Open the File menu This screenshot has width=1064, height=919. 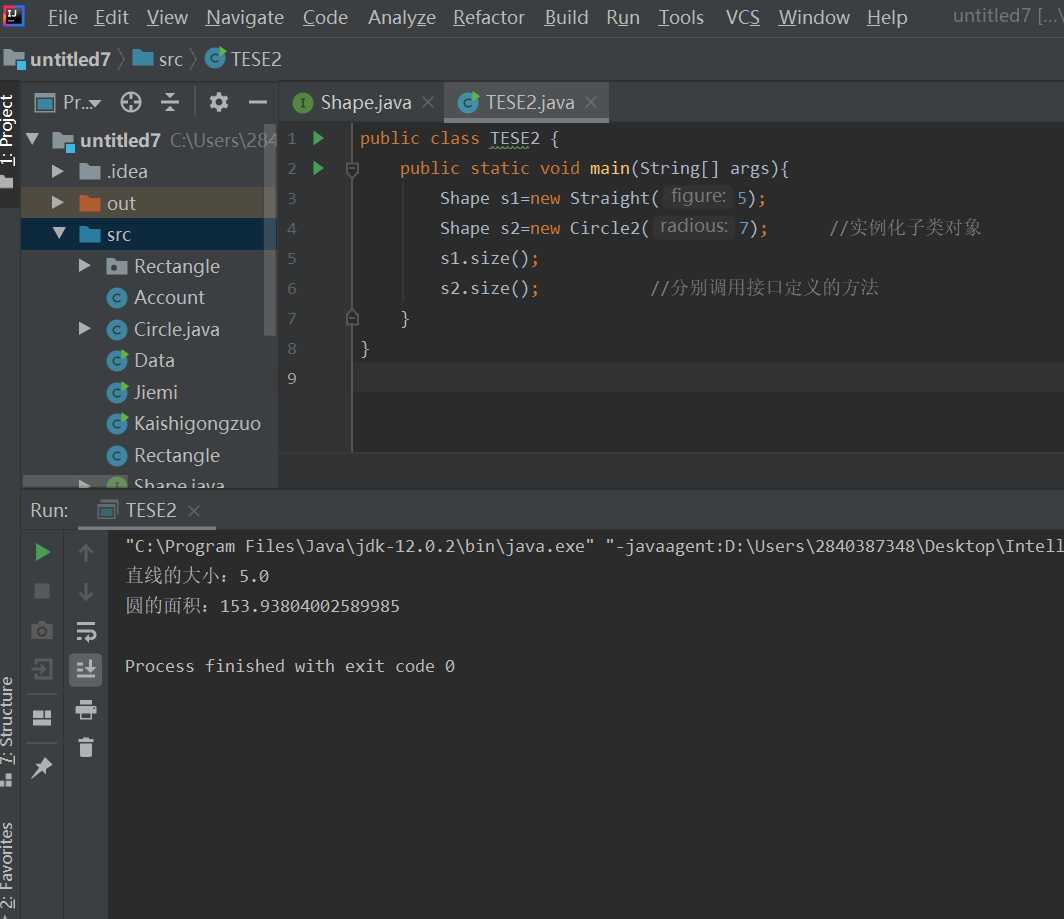(x=62, y=17)
